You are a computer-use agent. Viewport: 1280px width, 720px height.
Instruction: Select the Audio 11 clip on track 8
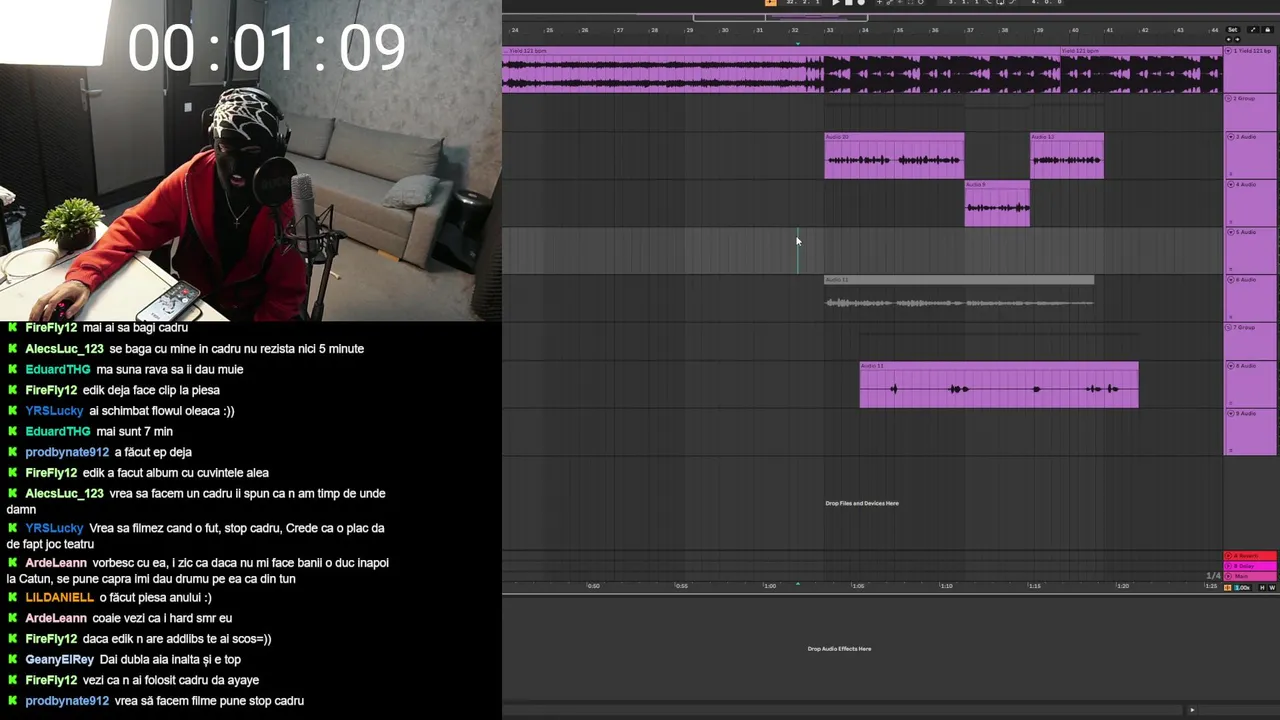click(x=999, y=385)
